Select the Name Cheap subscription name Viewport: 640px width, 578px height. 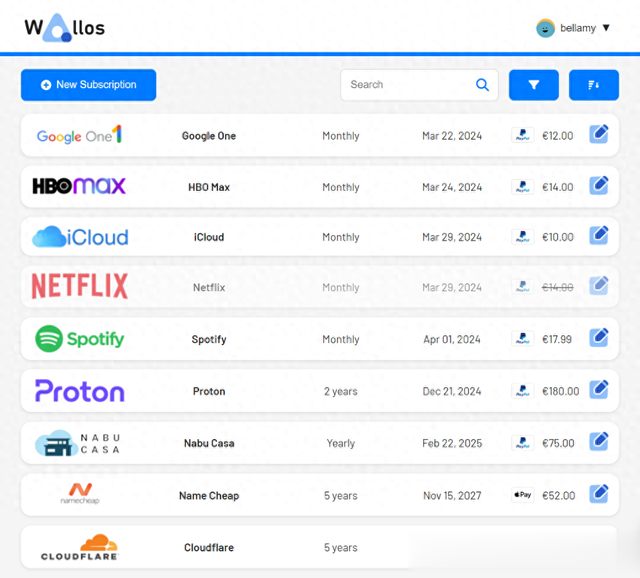(209, 496)
